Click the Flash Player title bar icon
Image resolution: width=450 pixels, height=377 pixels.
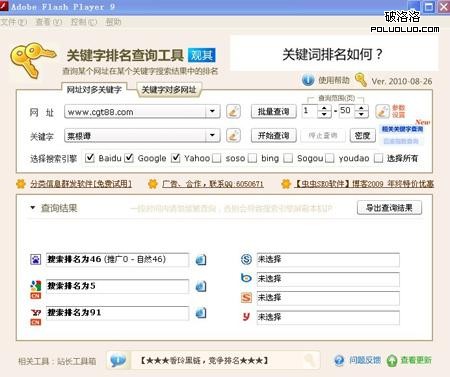click(x=4, y=6)
